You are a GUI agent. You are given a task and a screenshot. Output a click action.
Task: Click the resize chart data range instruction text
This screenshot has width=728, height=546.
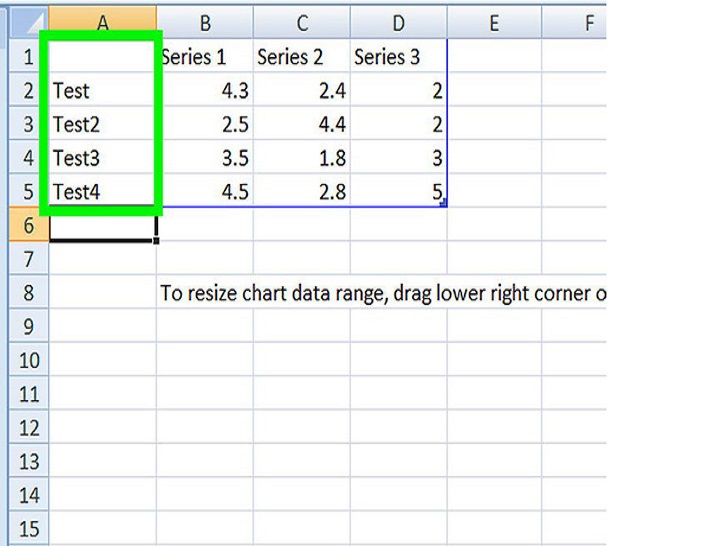pyautogui.click(x=382, y=294)
